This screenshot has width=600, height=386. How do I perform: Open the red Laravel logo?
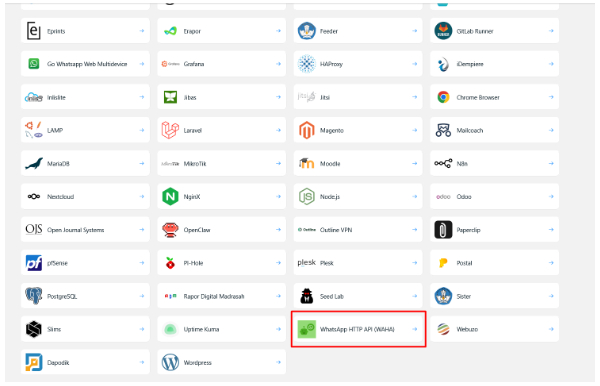(x=170, y=130)
